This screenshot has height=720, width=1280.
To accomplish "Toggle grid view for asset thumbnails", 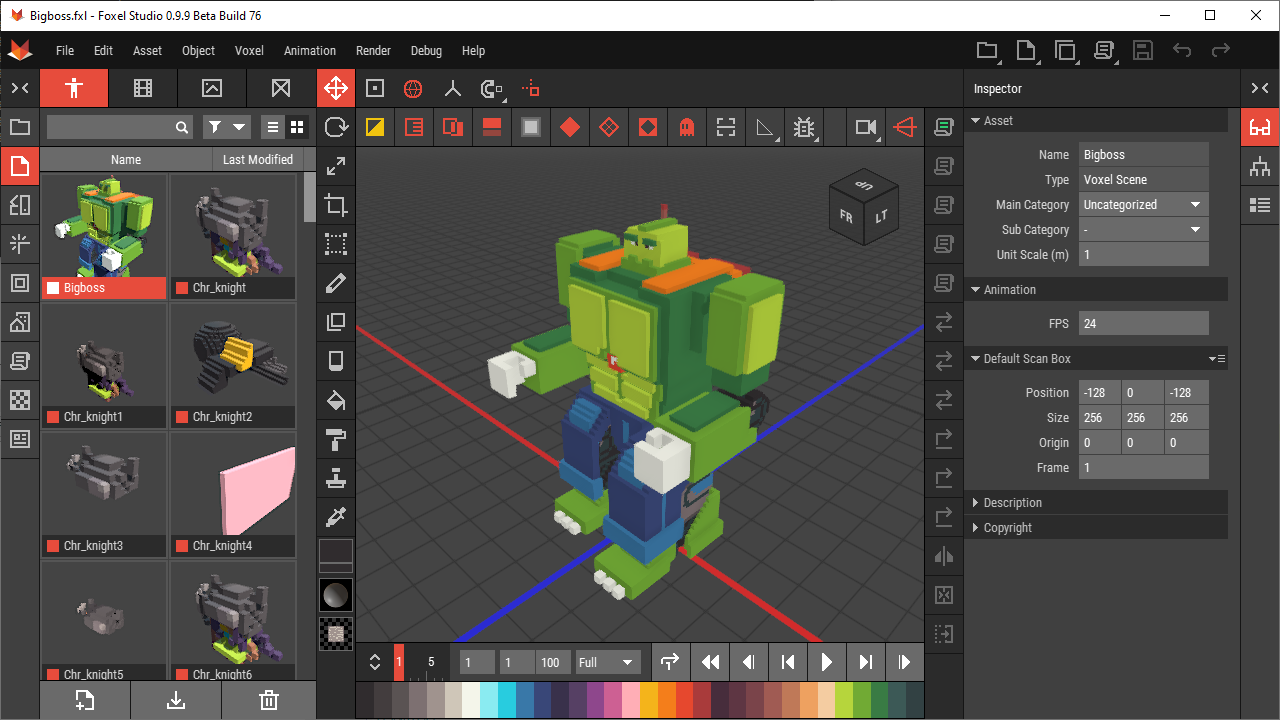I will tap(296, 127).
